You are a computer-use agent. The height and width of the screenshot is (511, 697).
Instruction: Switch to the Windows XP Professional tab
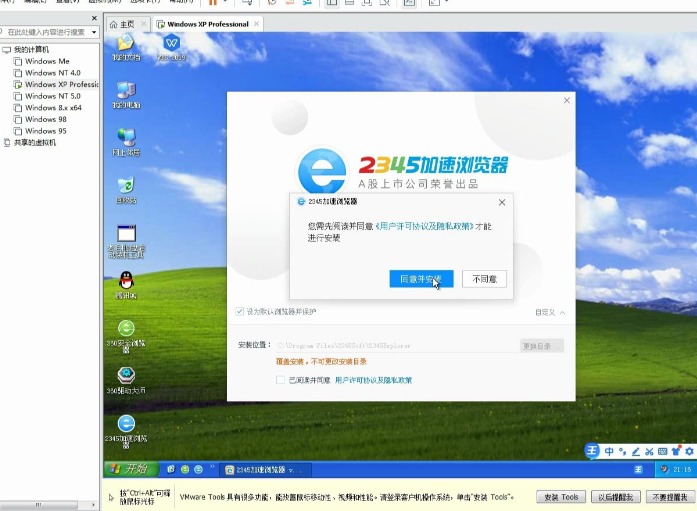pyautogui.click(x=208, y=24)
